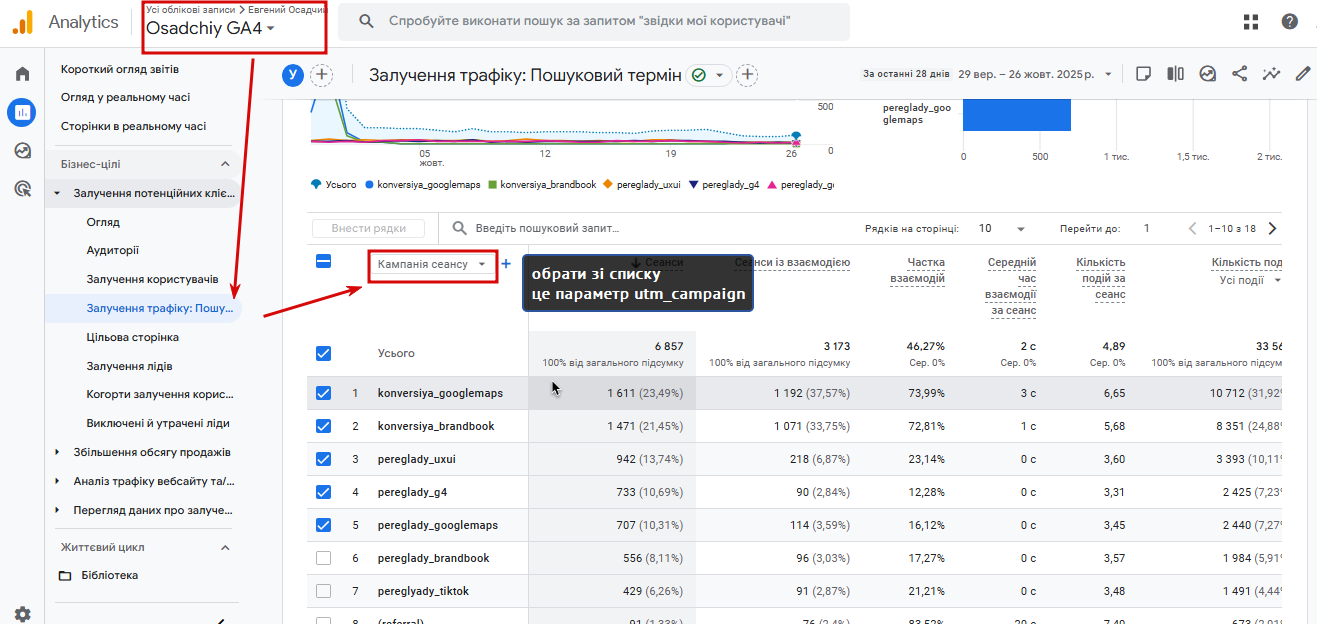1317x624 pixels.
Task: Open the annotations note icon
Action: (1144, 74)
